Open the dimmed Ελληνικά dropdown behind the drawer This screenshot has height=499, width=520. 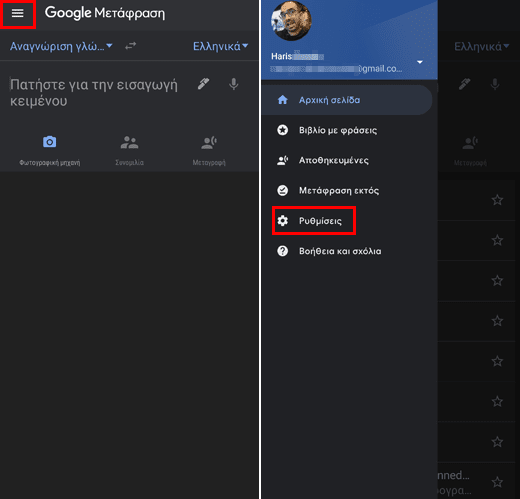point(481,47)
